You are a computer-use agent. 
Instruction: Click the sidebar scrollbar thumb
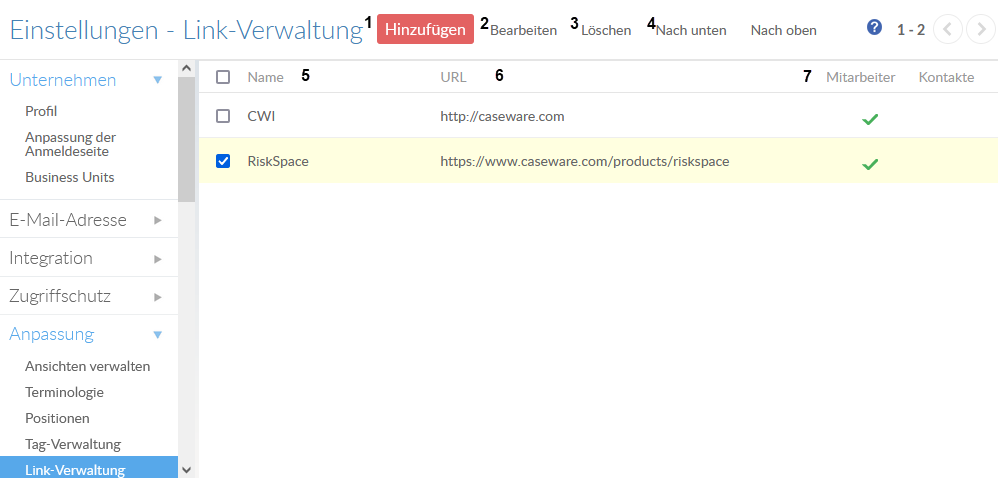(186, 139)
